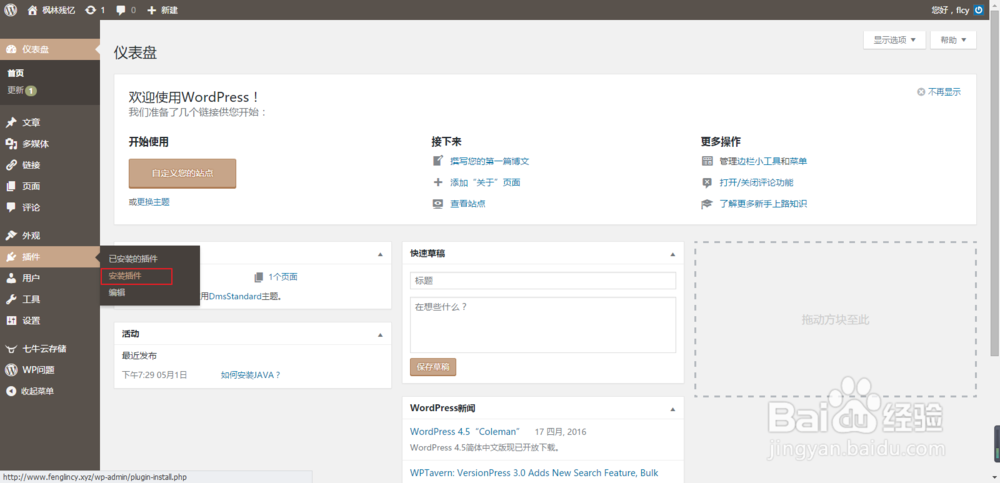Collapse the 活动 widget arrow
This screenshot has width=1000, height=483.
(x=380, y=334)
